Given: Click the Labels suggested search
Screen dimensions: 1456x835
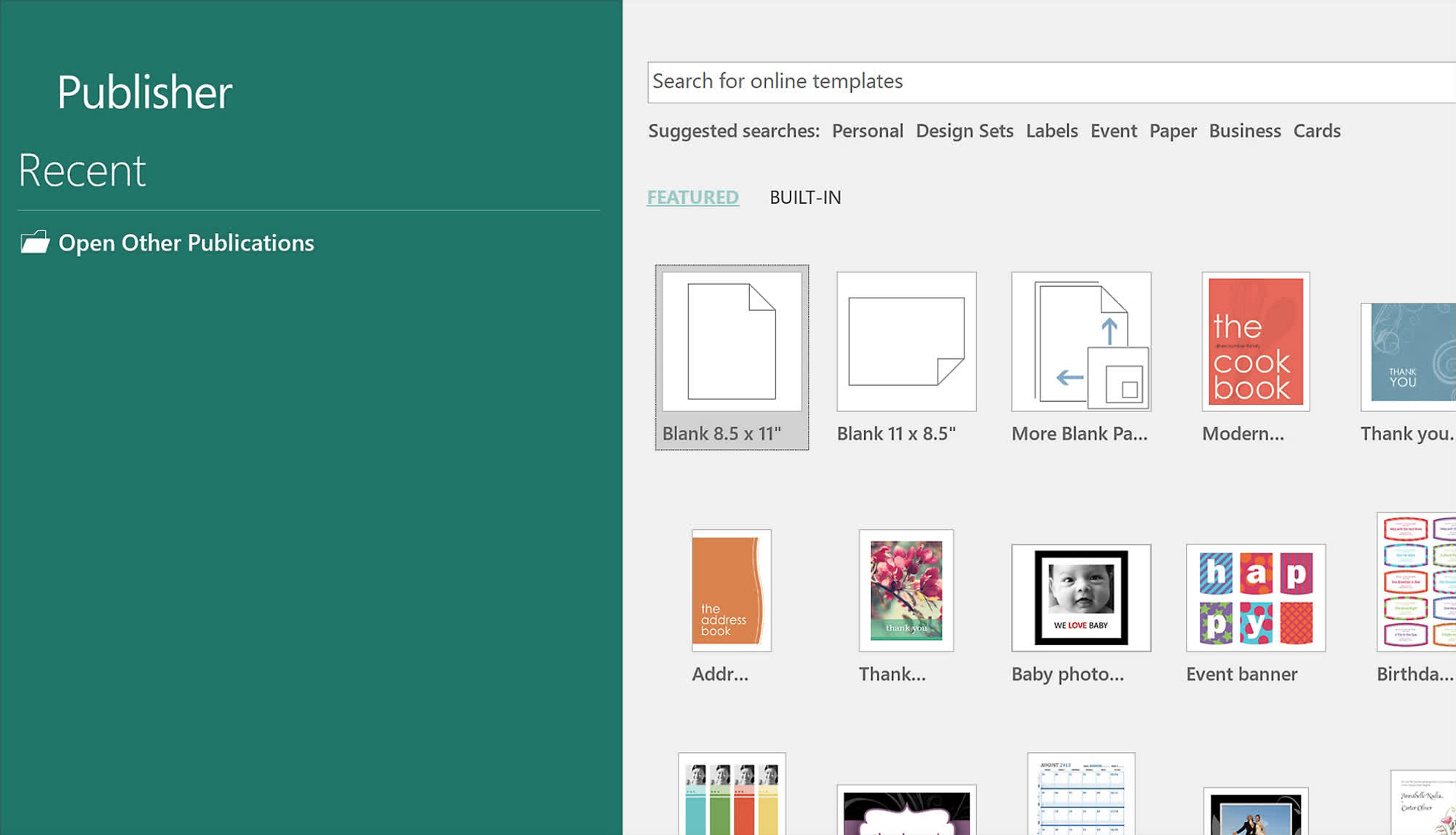Looking at the screenshot, I should coord(1051,131).
